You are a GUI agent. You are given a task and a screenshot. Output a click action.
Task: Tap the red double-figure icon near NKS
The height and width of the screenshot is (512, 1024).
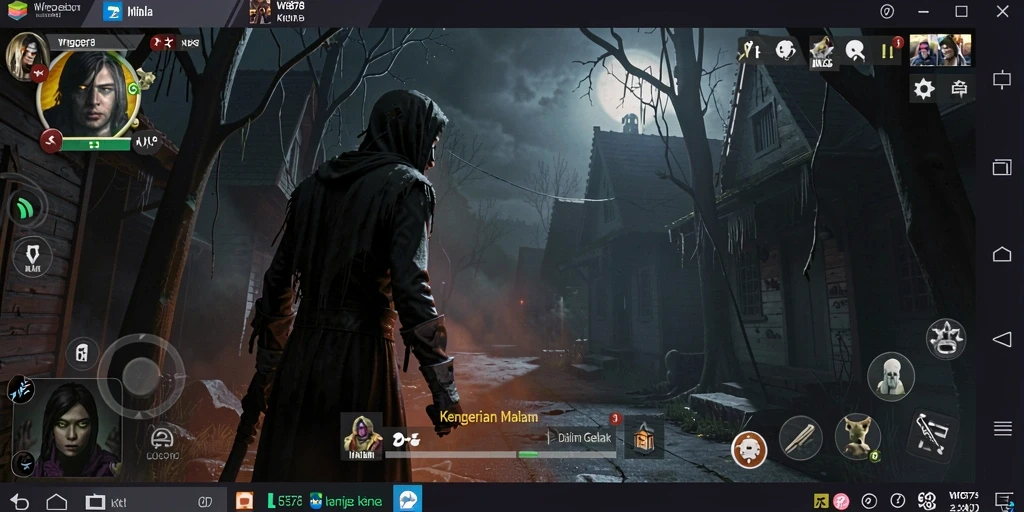coord(163,43)
